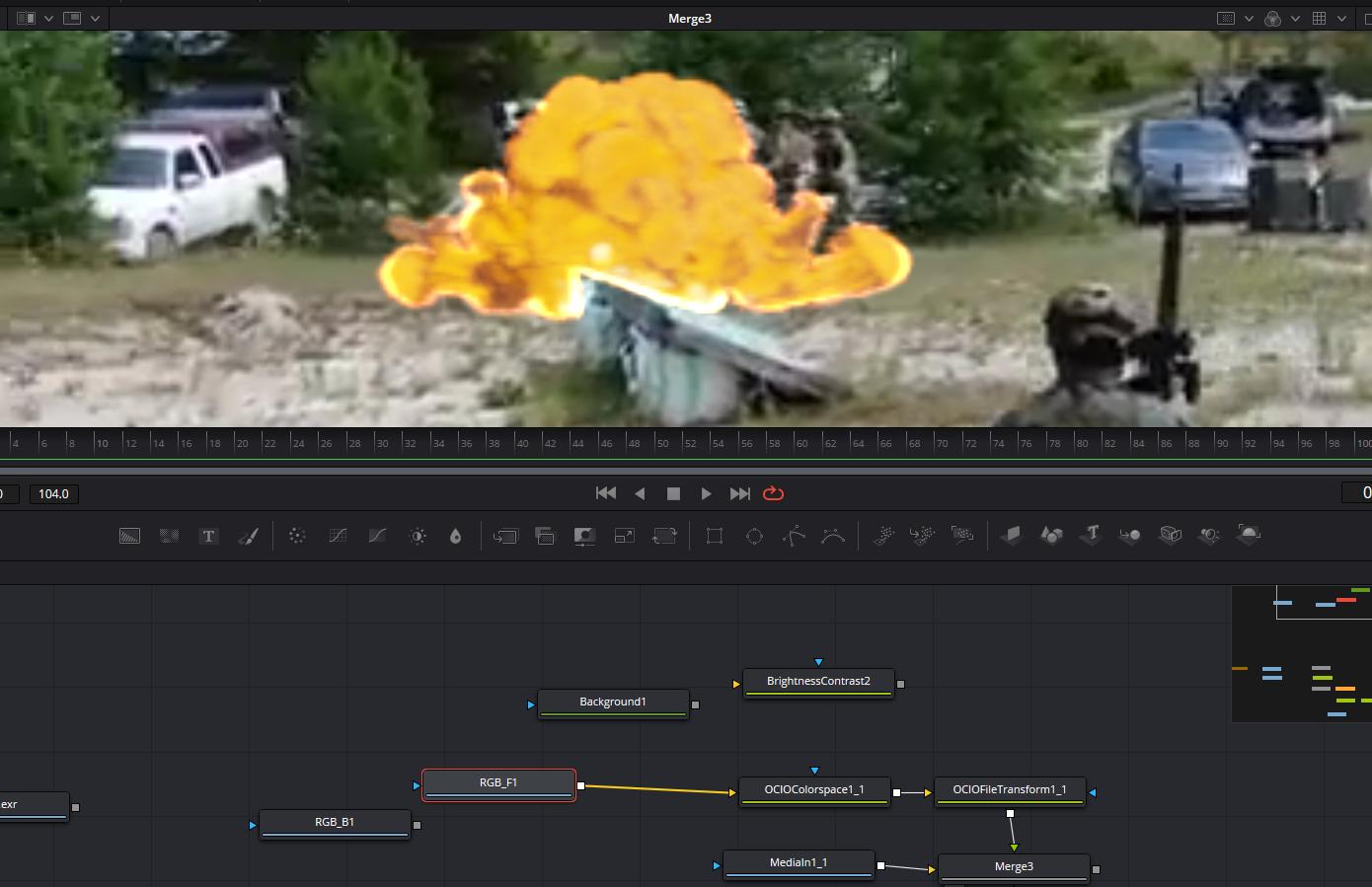Add a Matte Control tool from toolbar
Screen dimensions: 1372x887
point(584,536)
